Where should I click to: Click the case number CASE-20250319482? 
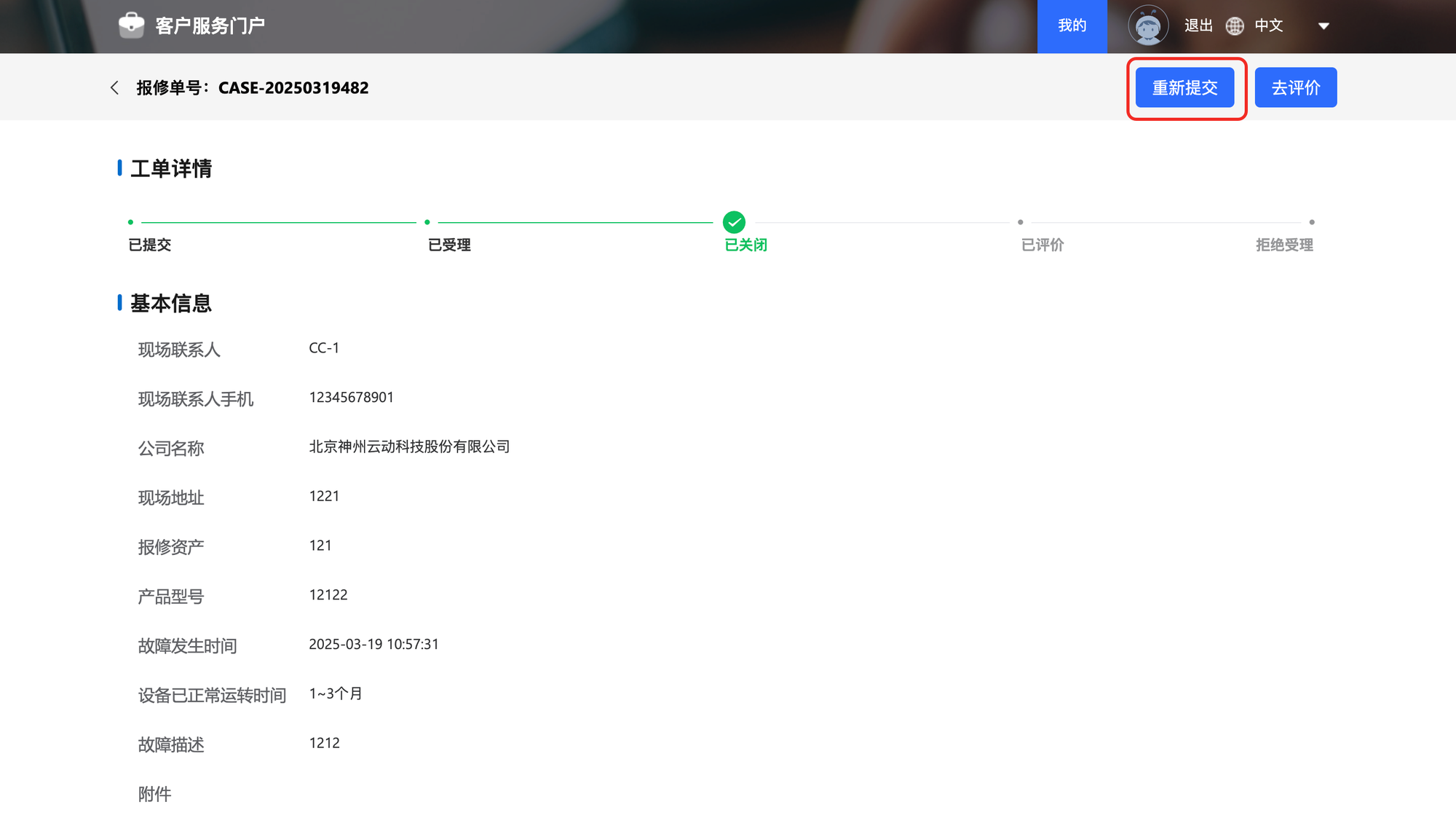click(x=293, y=88)
